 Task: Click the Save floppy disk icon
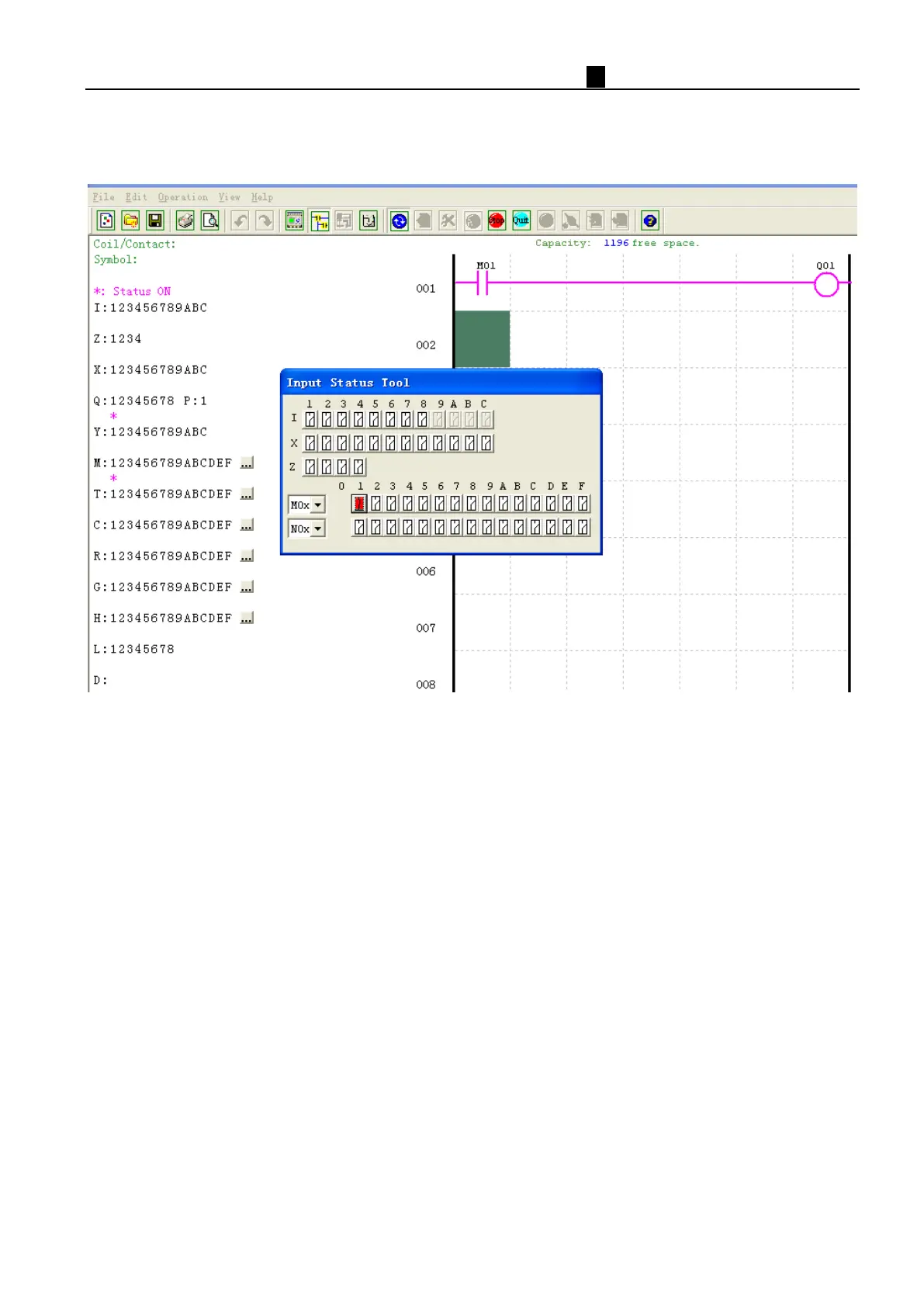click(x=155, y=221)
